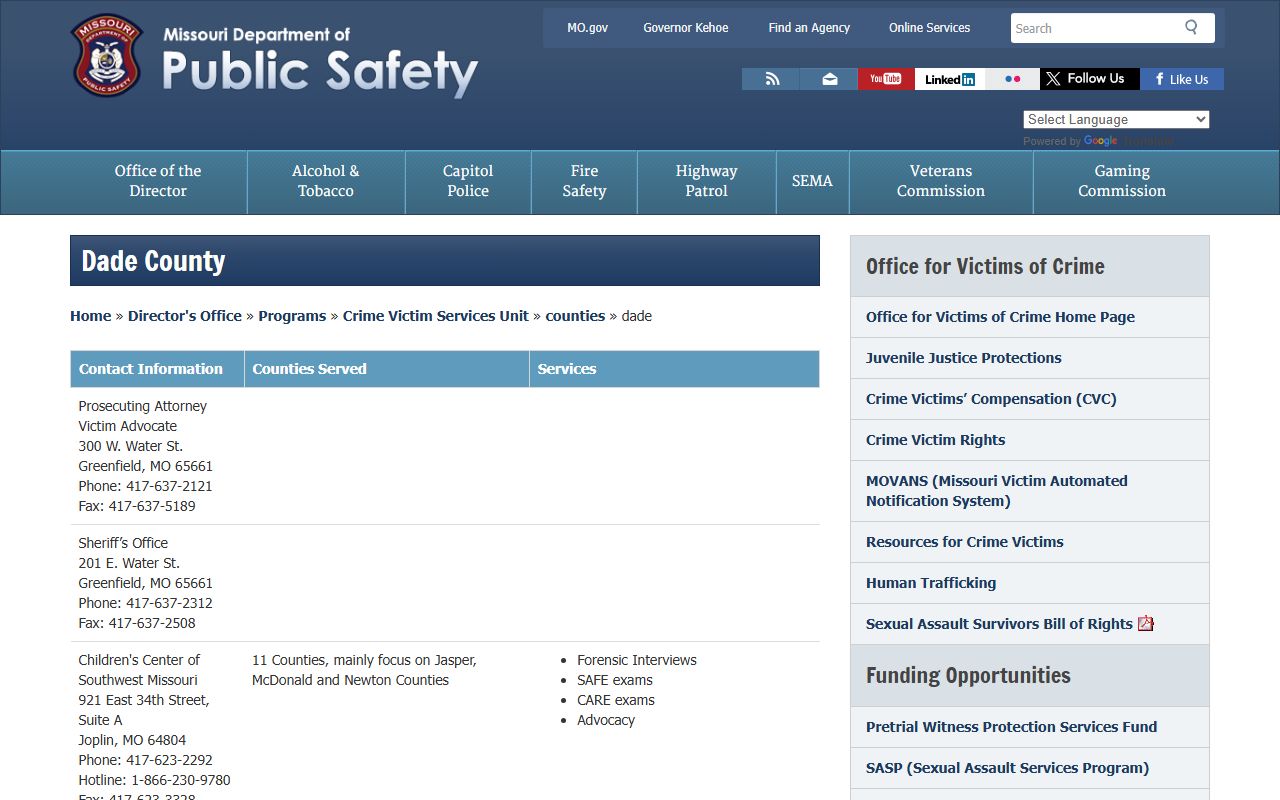Viewport: 1280px width, 800px height.
Task: Click the 201 E. Water St. address
Action: pos(129,563)
